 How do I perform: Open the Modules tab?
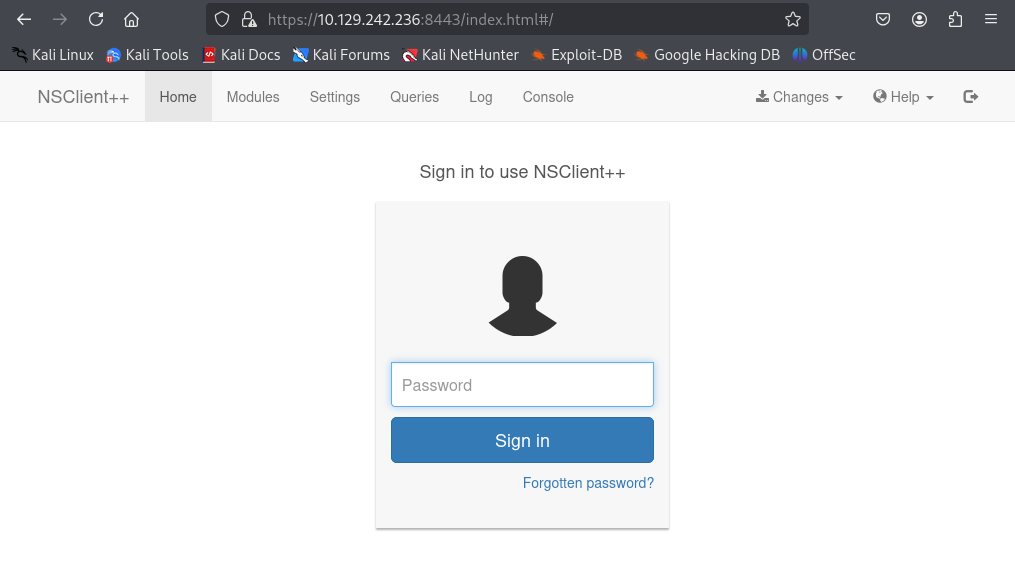tap(253, 96)
